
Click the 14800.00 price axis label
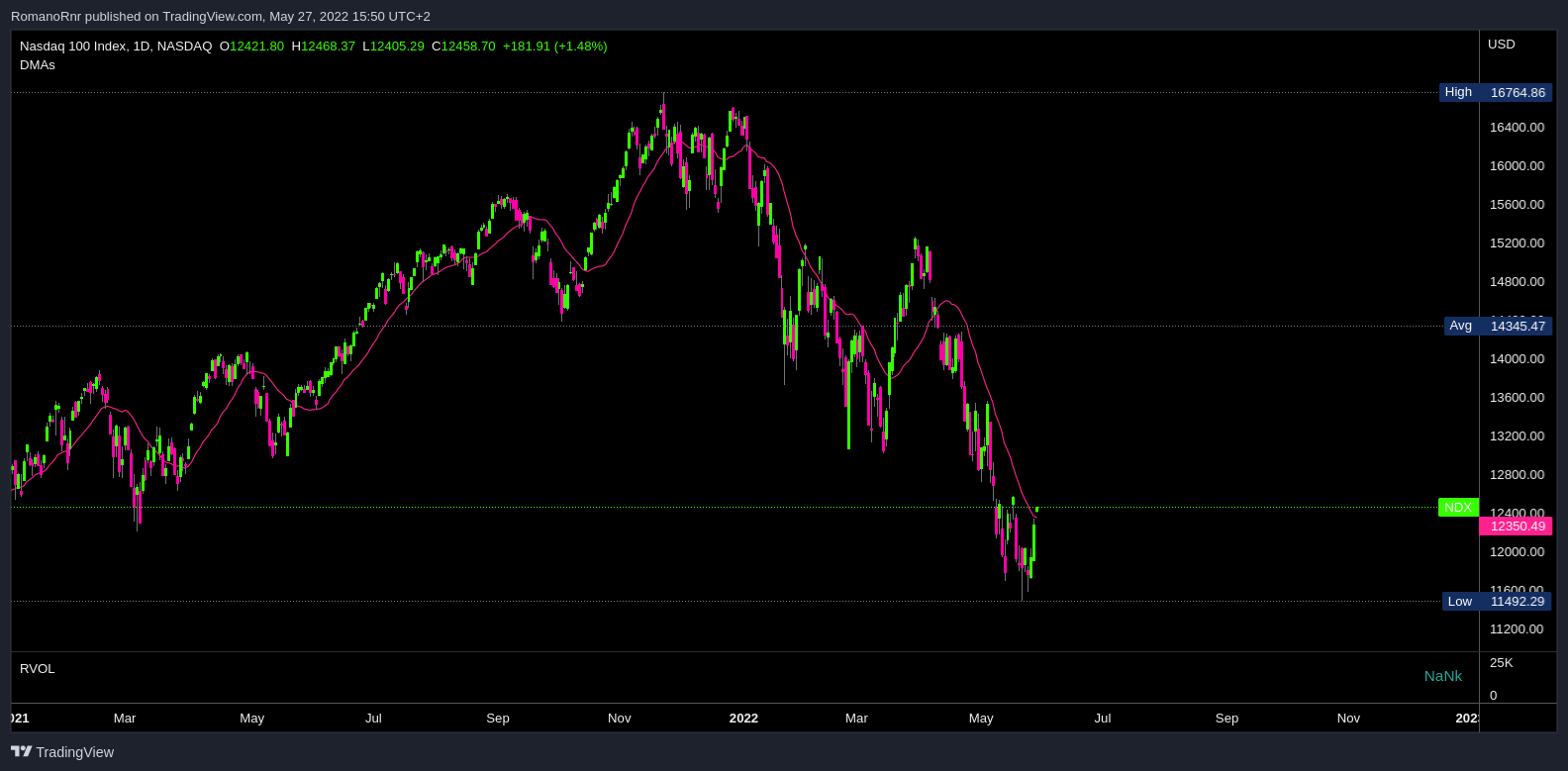1517,281
